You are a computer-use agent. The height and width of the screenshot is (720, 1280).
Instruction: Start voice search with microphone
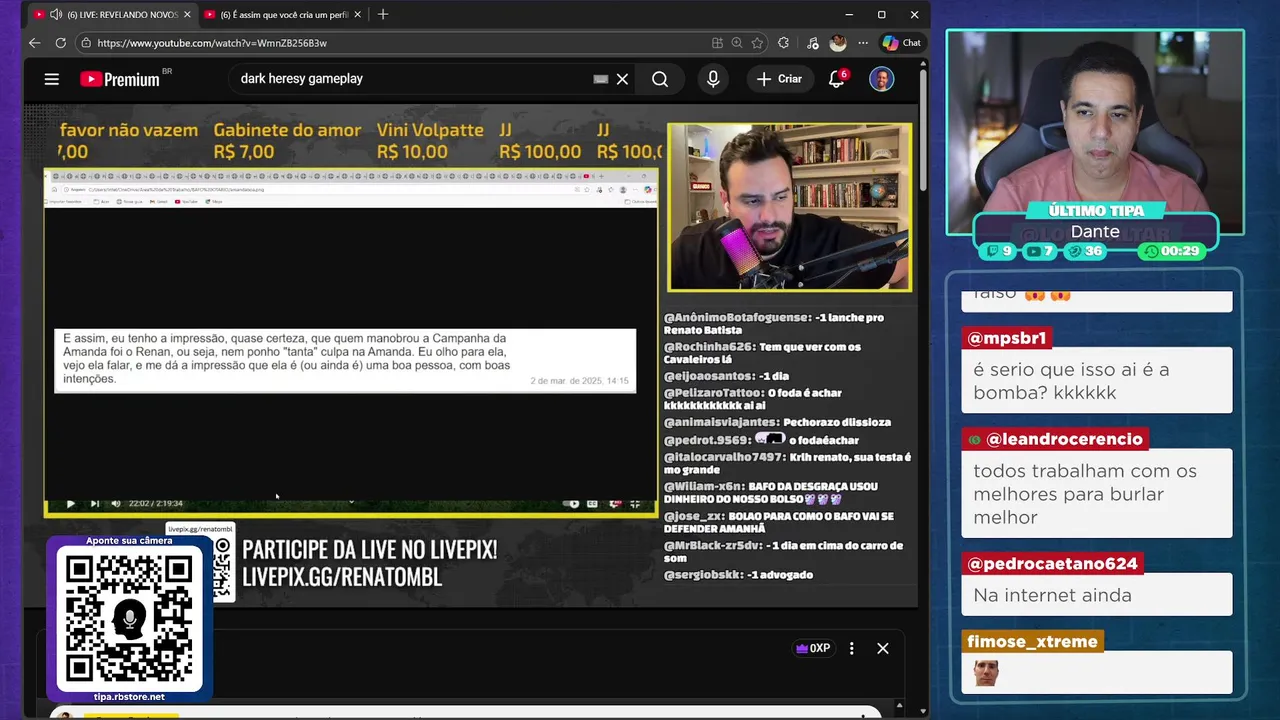(713, 79)
